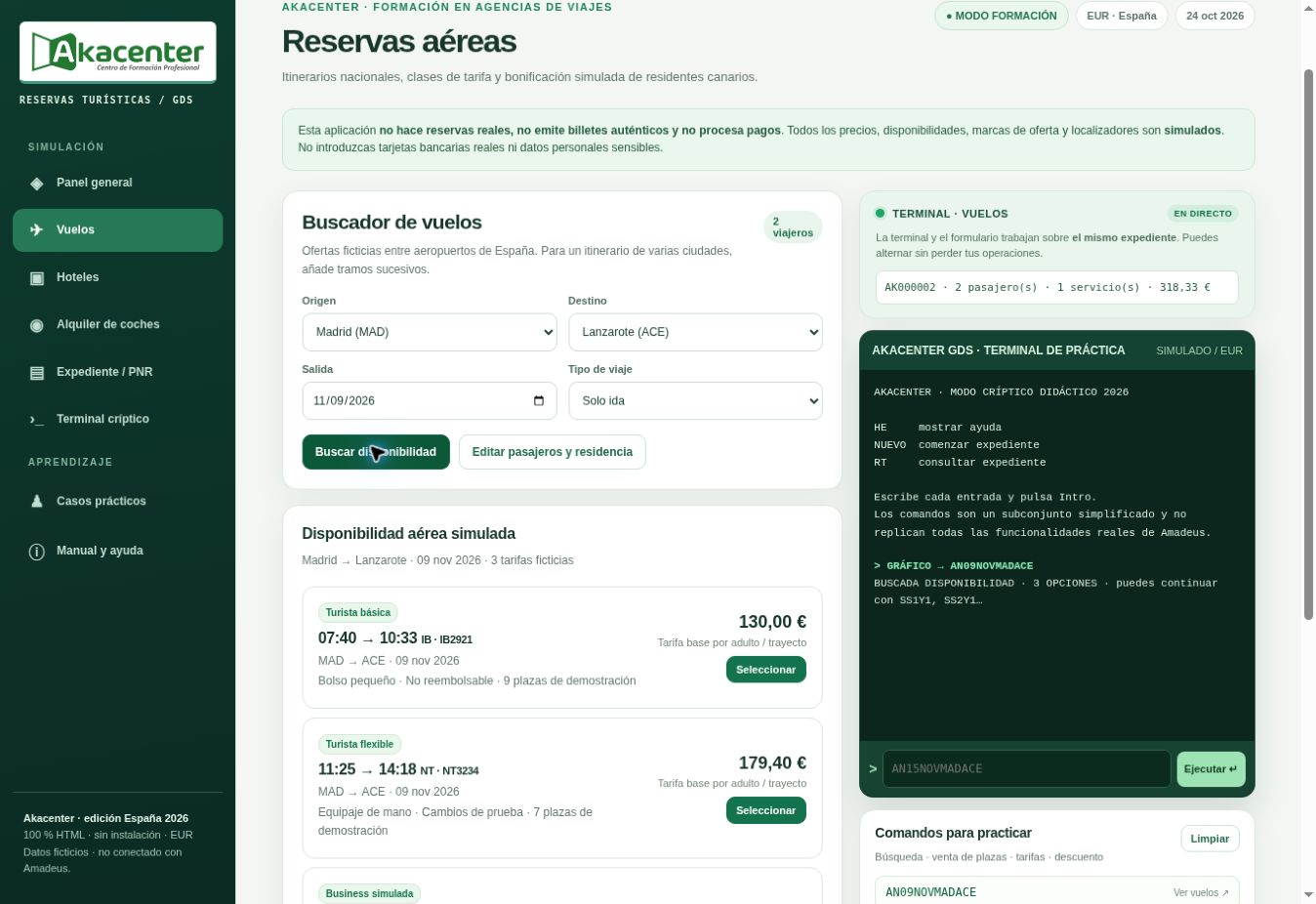Screen dimensions: 1316x904
Task: Click the Casos prácticos icon
Action: pos(37,502)
